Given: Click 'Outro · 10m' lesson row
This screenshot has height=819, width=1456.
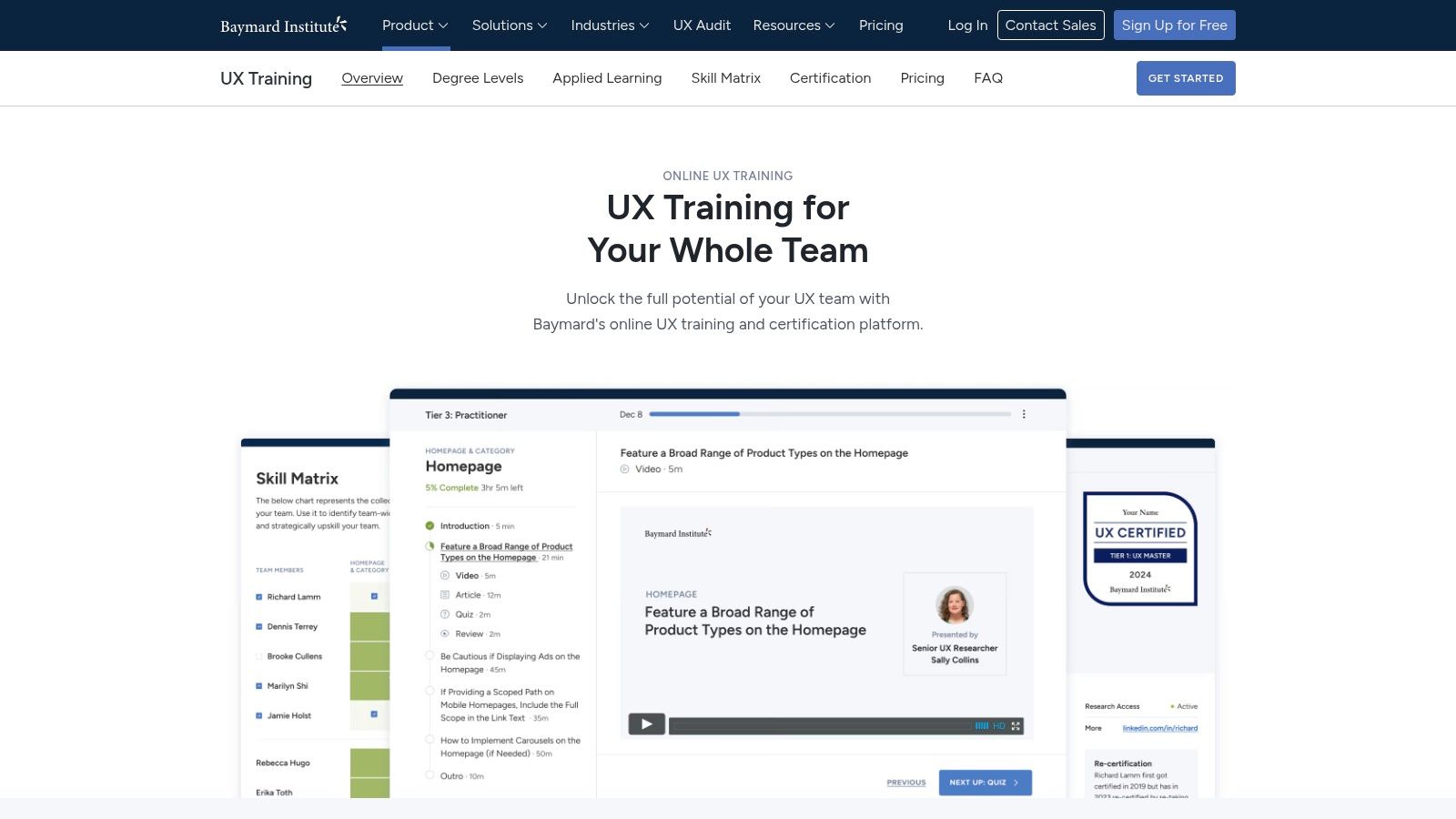Looking at the screenshot, I should 462,776.
